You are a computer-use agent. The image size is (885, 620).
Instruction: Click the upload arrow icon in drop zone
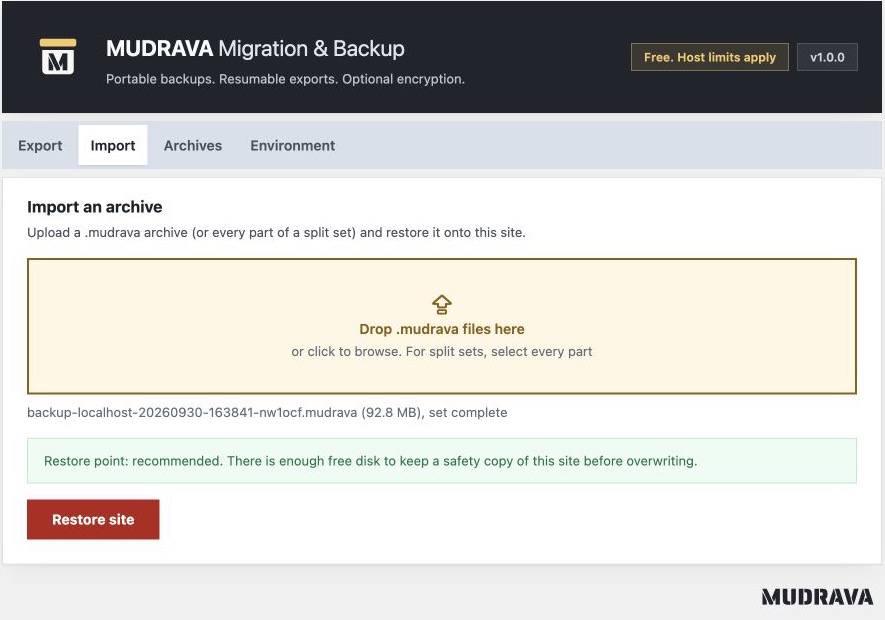[x=441, y=304]
